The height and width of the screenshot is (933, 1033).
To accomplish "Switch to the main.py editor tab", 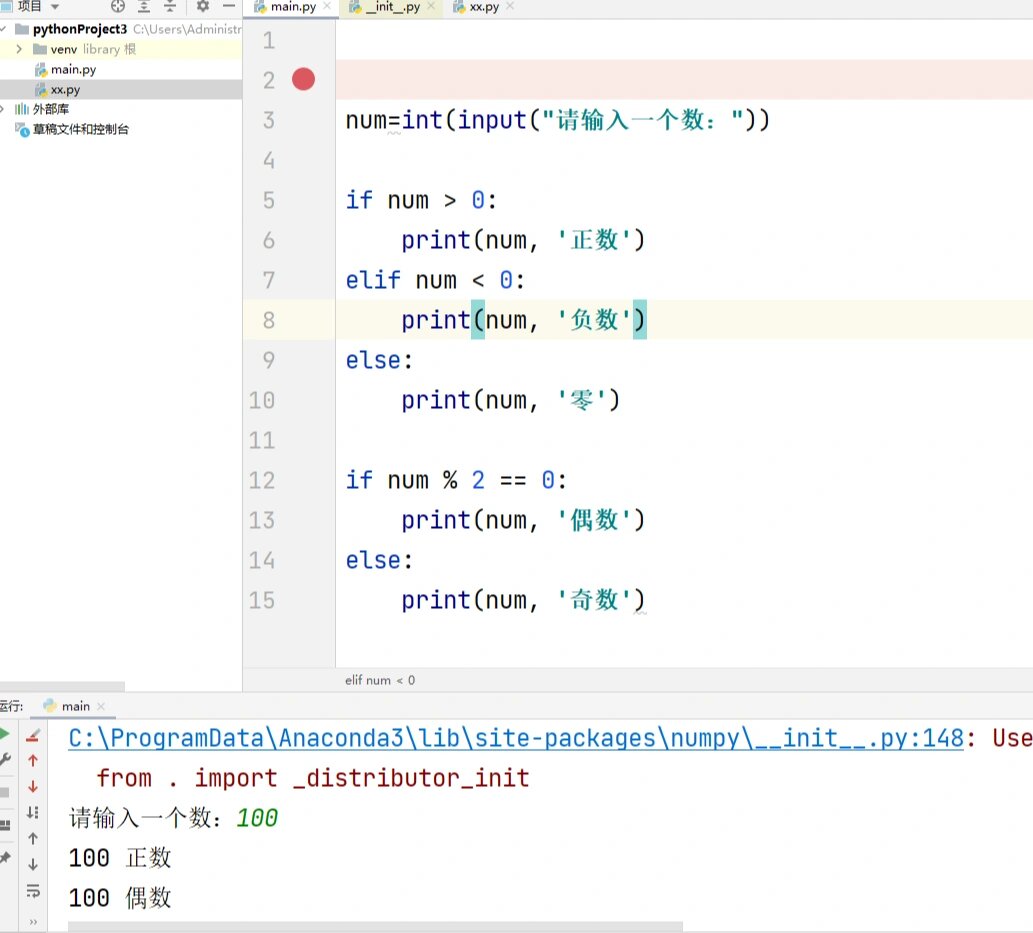I will click(293, 7).
